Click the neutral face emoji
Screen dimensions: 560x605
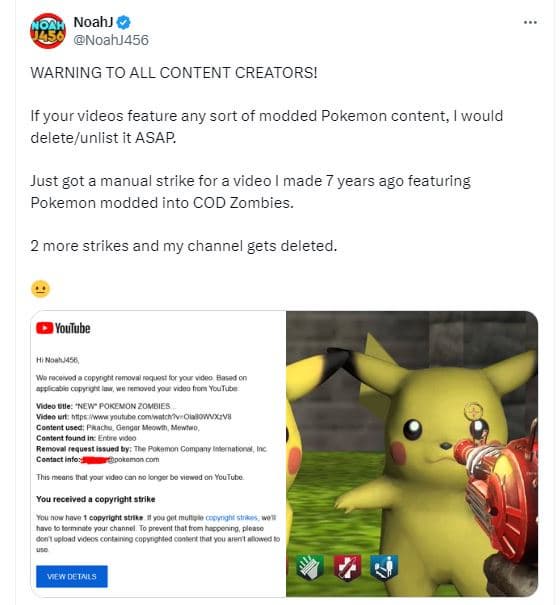pos(41,289)
